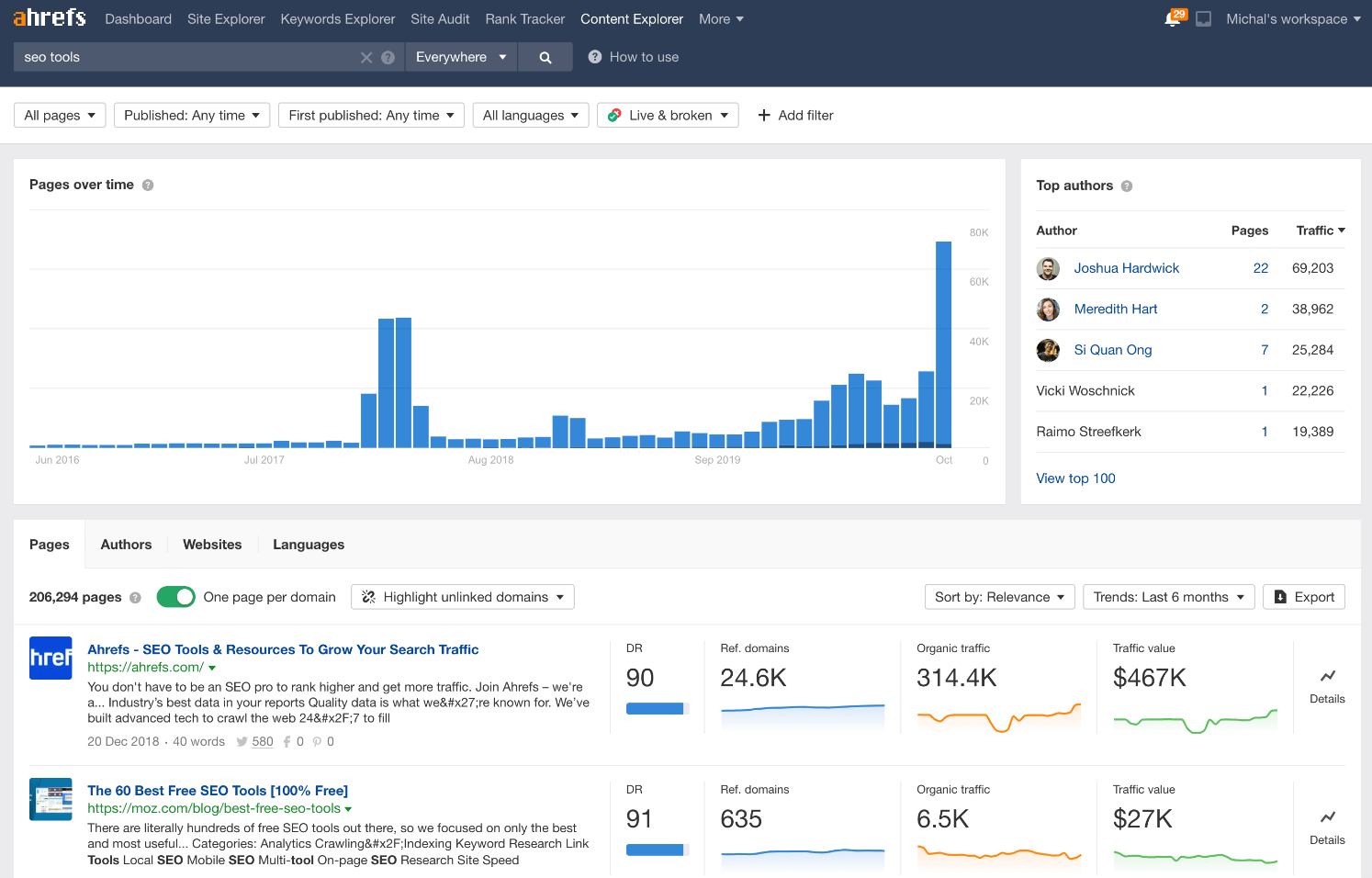The height and width of the screenshot is (878, 1372).
Task: Open Trends: Last 6 months dropdown
Action: point(1168,597)
